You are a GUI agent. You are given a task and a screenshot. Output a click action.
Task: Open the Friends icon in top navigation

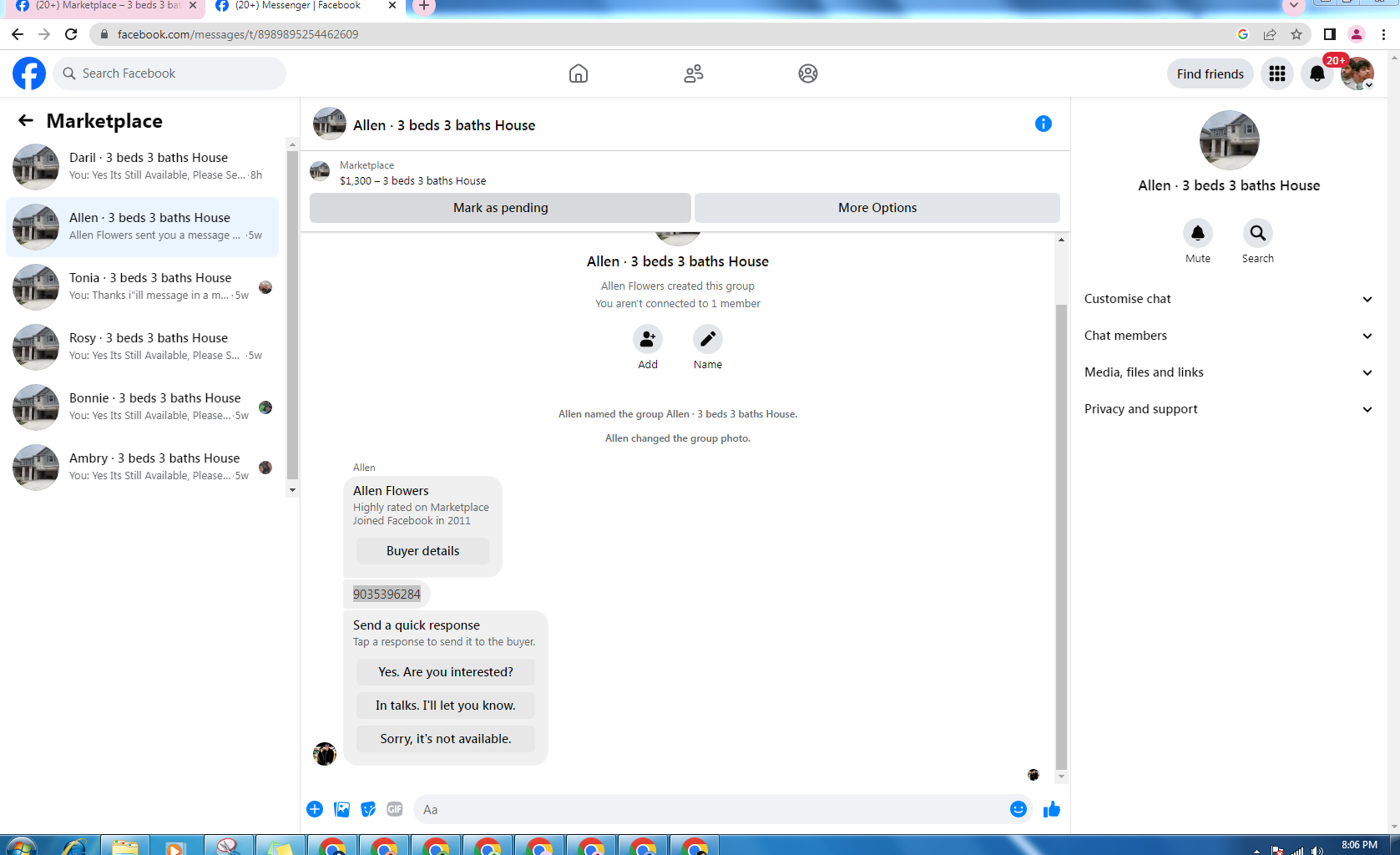coord(694,73)
